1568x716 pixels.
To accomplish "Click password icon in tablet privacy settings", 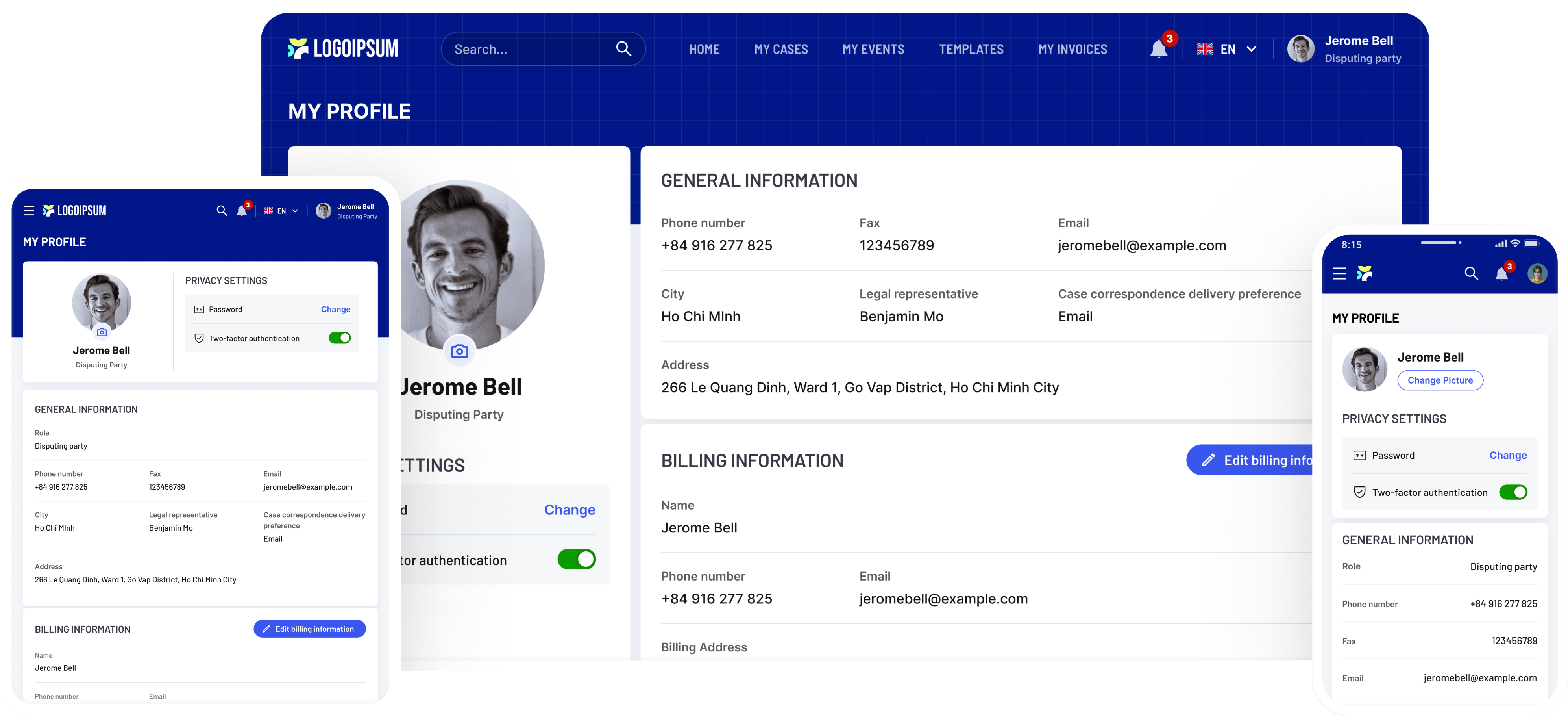I will [199, 310].
